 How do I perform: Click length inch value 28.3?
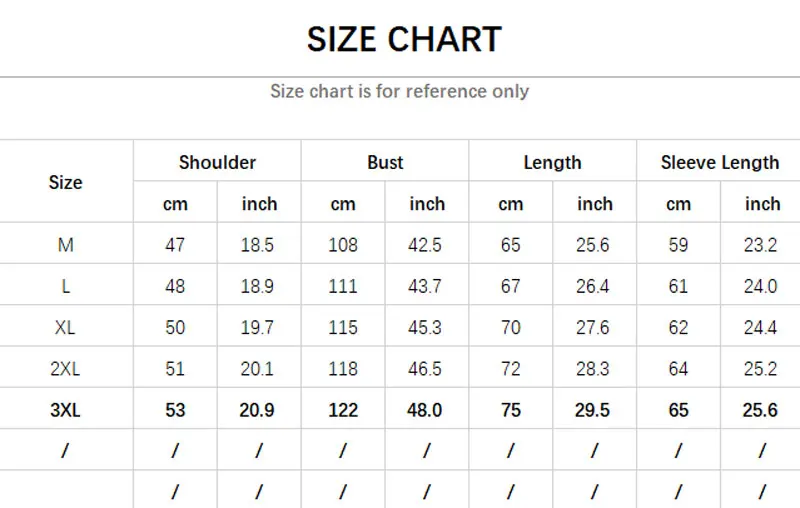593,369
